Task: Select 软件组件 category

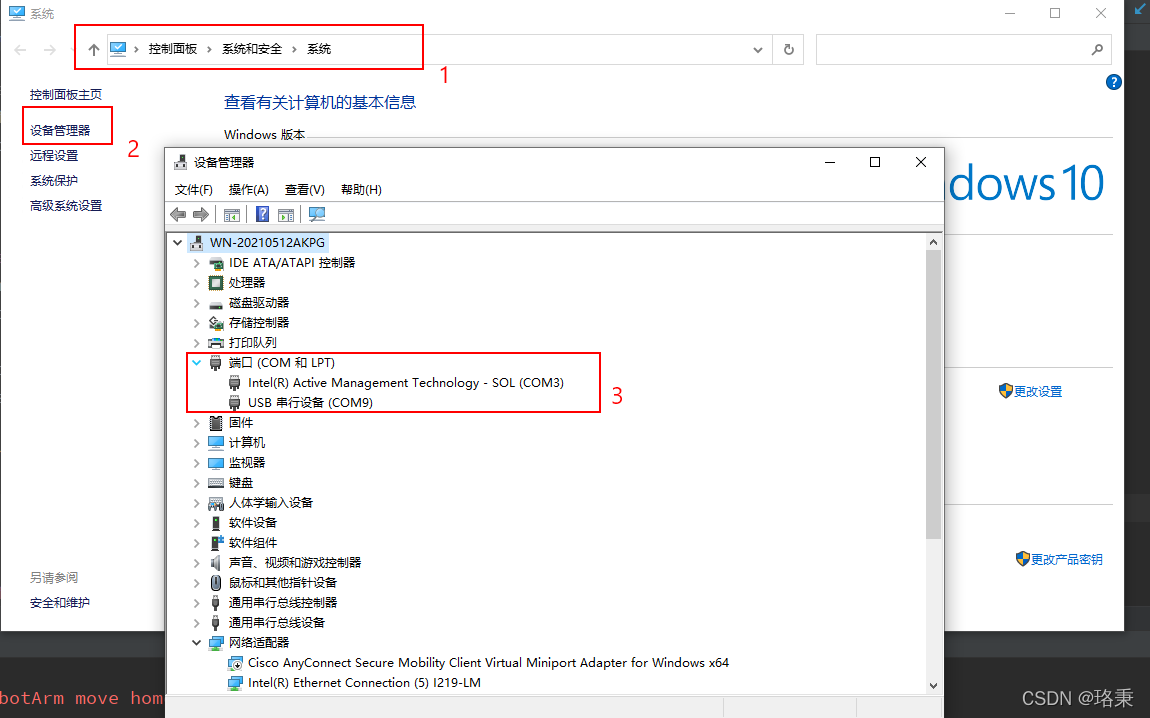Action: point(253,543)
